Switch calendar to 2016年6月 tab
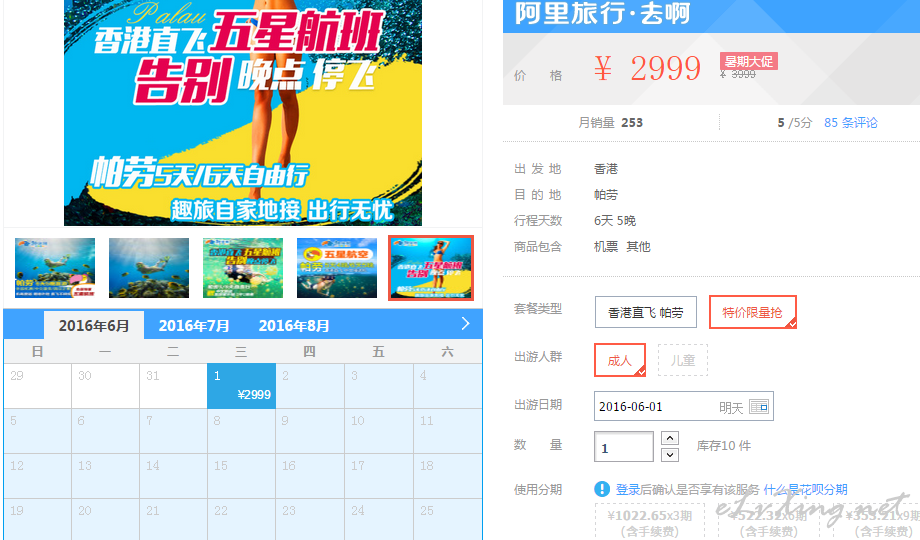 coord(94,326)
